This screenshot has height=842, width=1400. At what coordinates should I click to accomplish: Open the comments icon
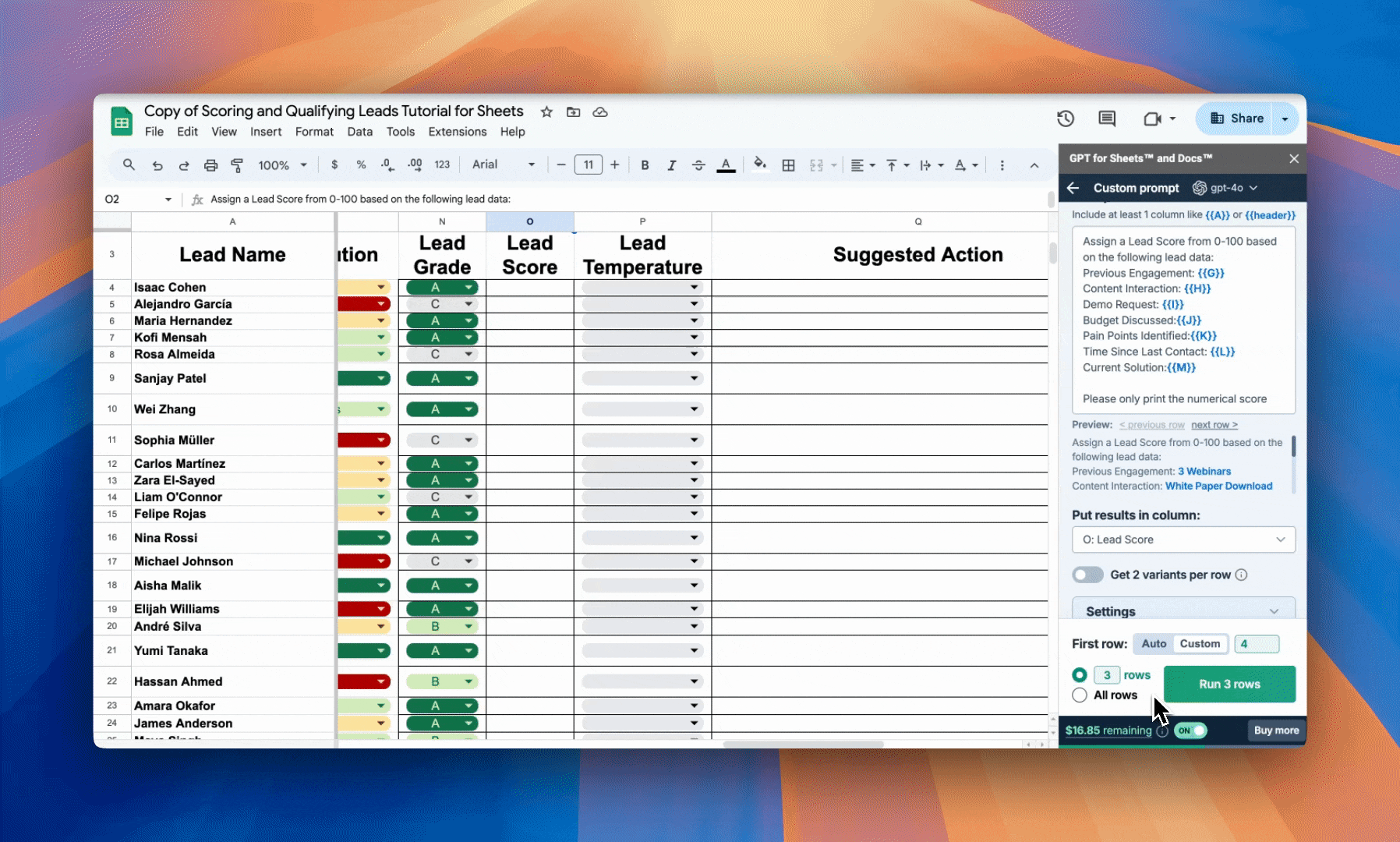tap(1107, 119)
